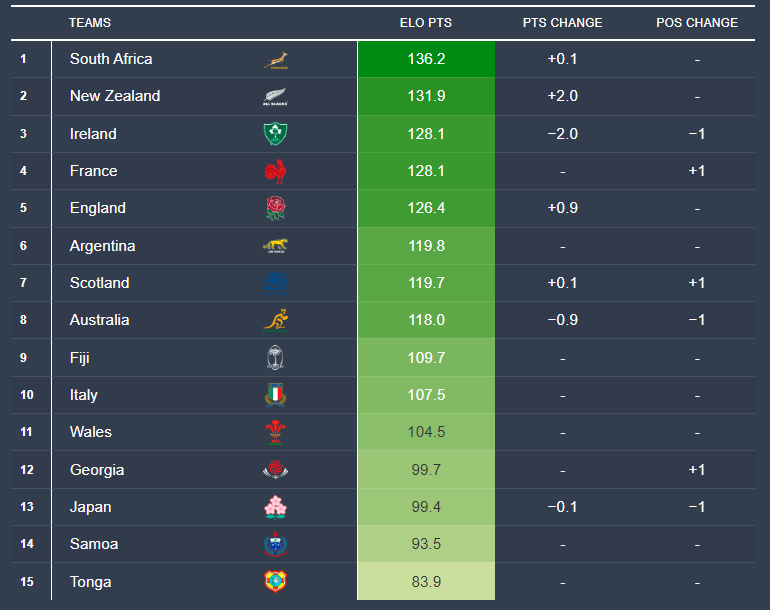Click the Japan cherry blossom logo
This screenshot has width=770, height=610.
coord(275,507)
